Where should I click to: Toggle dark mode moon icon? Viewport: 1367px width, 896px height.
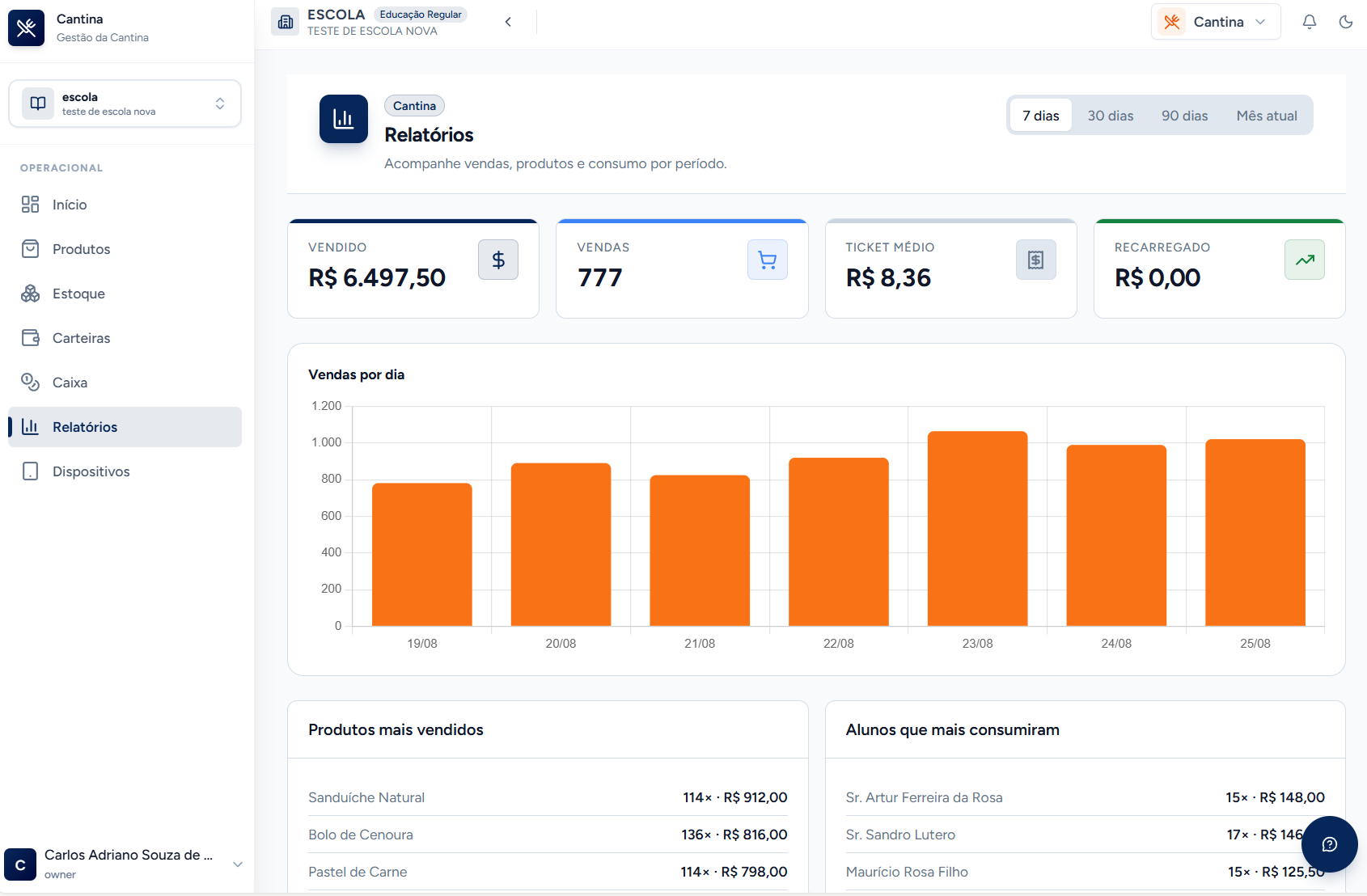click(1346, 22)
